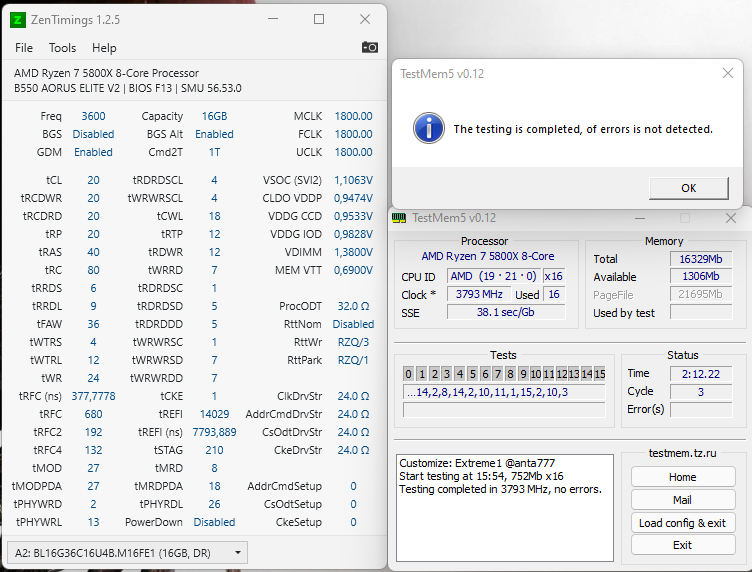Expand the A2 memory module dropdown
The image size is (752, 572).
(x=128, y=553)
